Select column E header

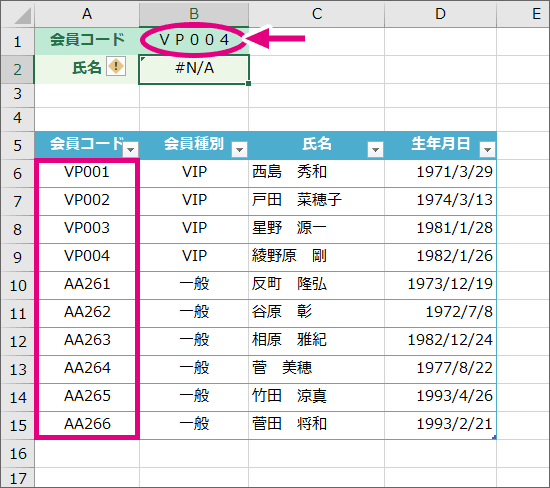(523, 14)
